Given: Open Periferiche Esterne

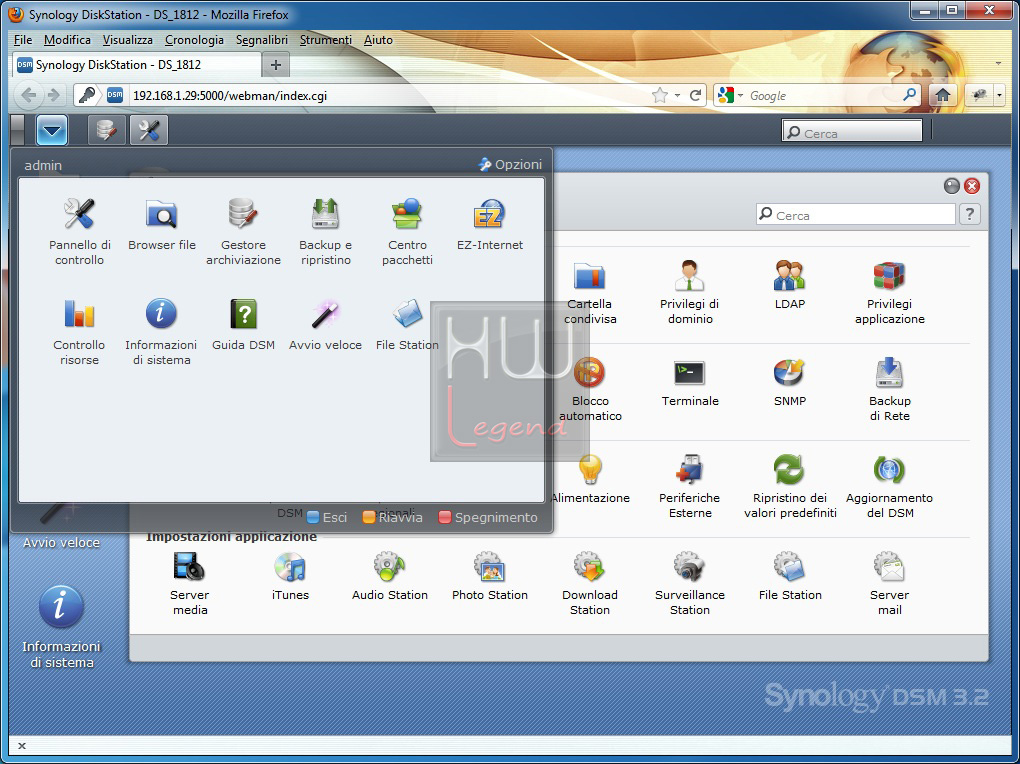Looking at the screenshot, I should (690, 485).
